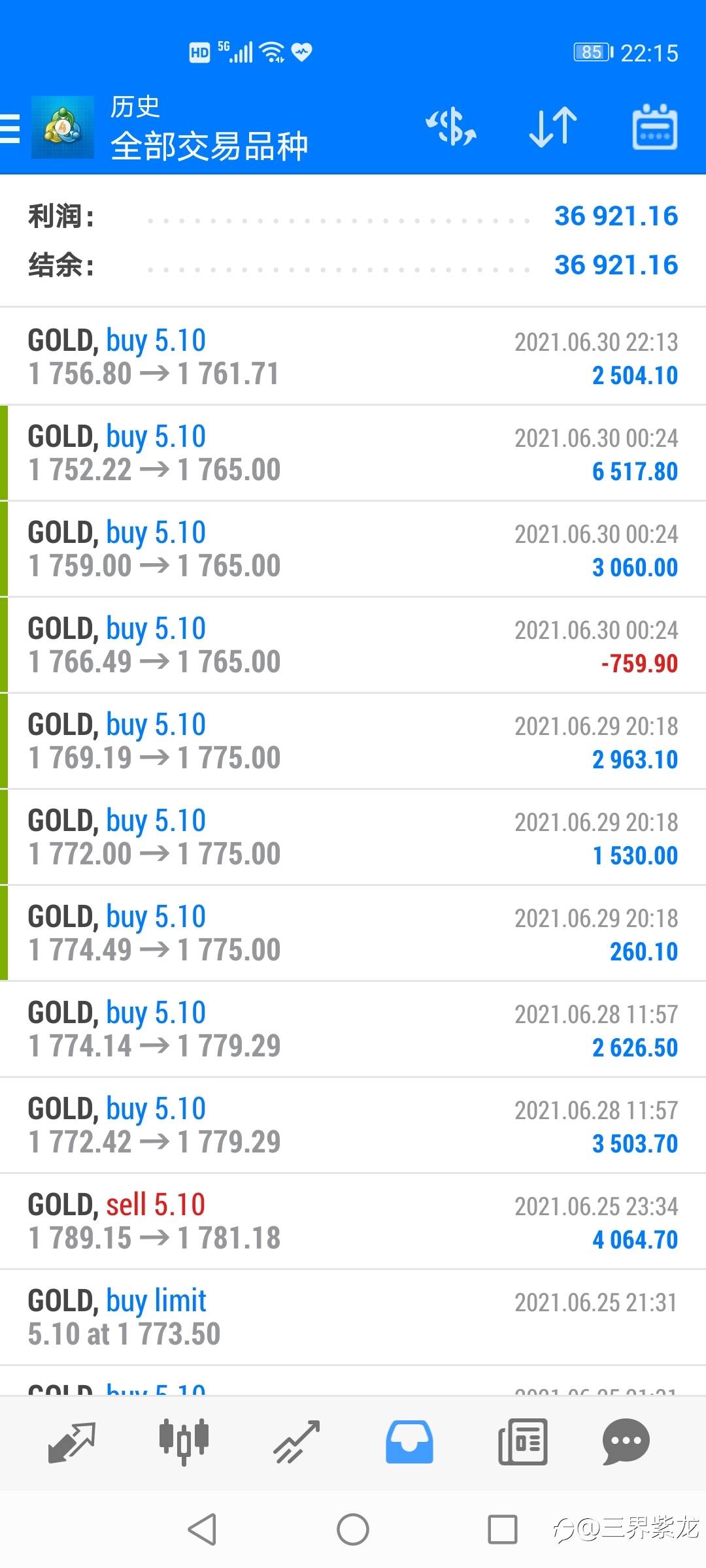706x1568 pixels.
Task: Select the GOLD trade showing -759.90 loss
Action: pos(353,645)
